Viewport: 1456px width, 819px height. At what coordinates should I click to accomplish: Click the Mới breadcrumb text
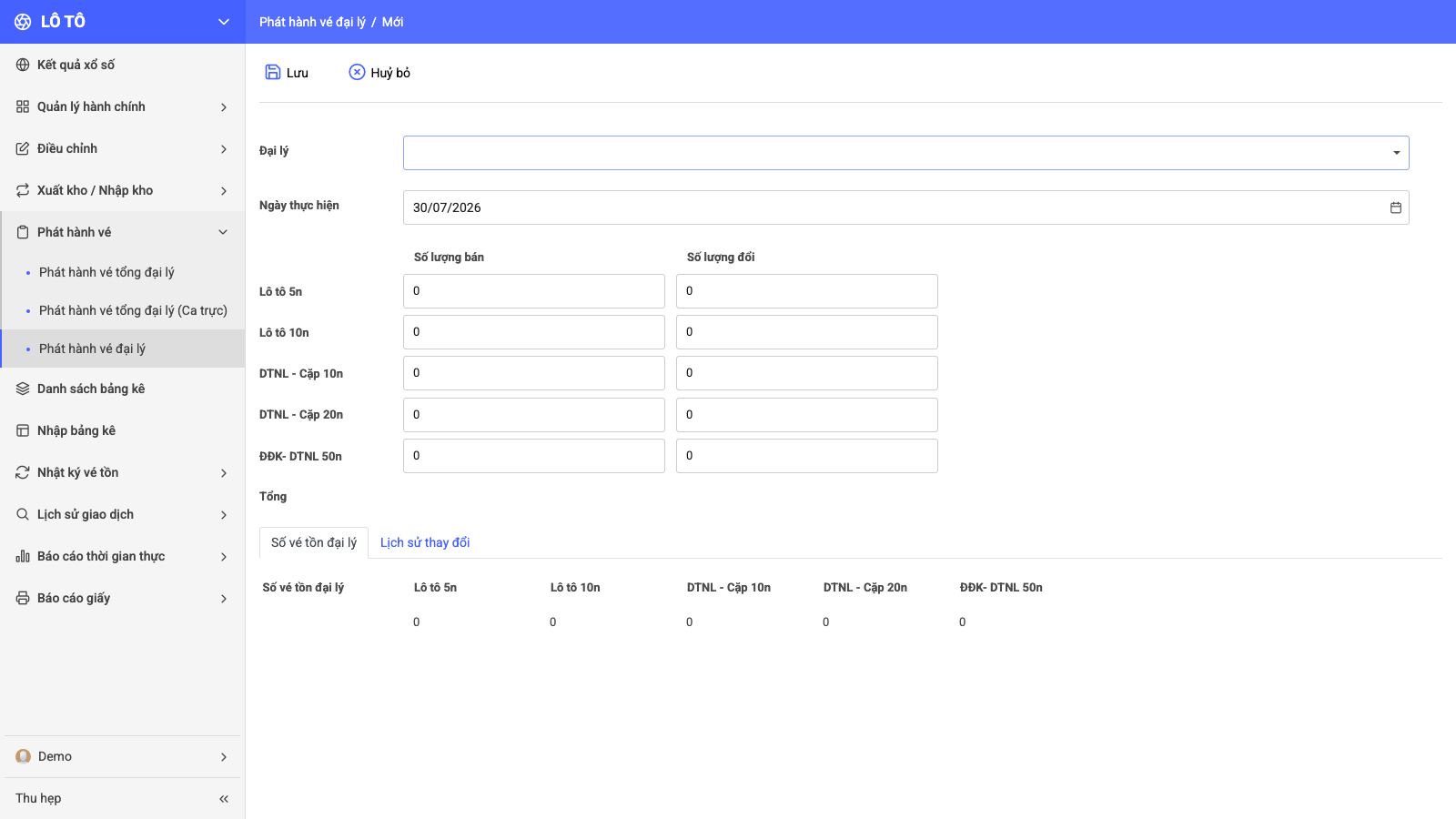pyautogui.click(x=393, y=22)
